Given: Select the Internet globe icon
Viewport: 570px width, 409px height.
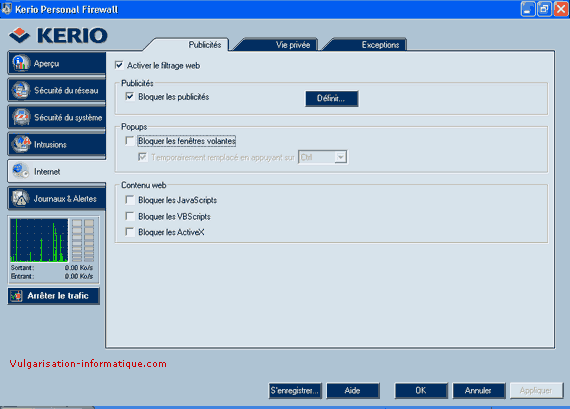Looking at the screenshot, I should click(x=21, y=171).
